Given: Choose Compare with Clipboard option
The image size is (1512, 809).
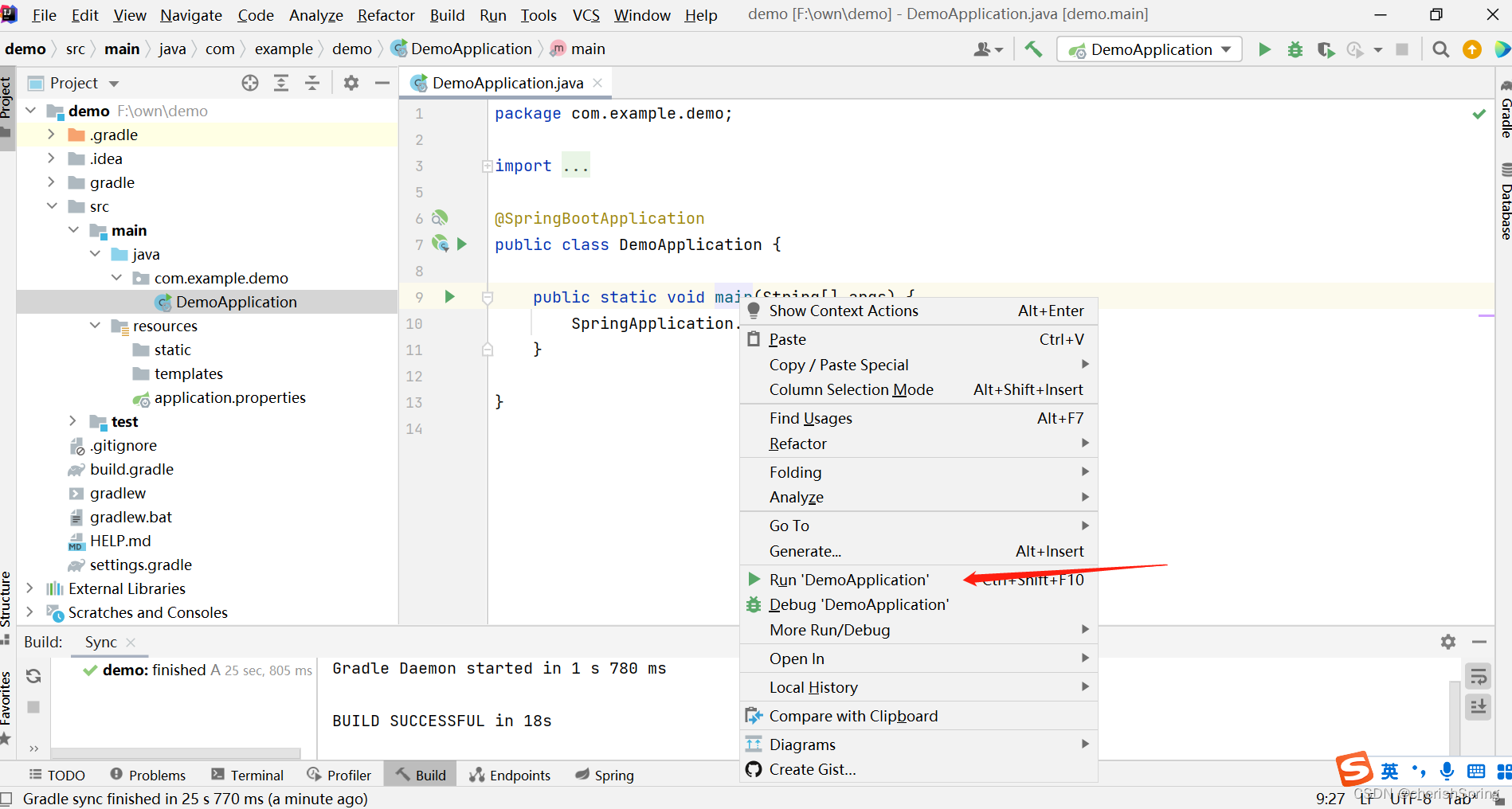Looking at the screenshot, I should coord(919,716).
